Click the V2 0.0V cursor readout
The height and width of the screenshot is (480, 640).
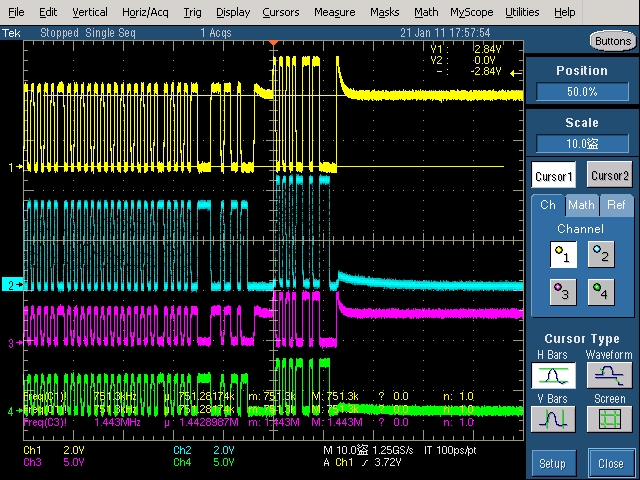(463, 60)
